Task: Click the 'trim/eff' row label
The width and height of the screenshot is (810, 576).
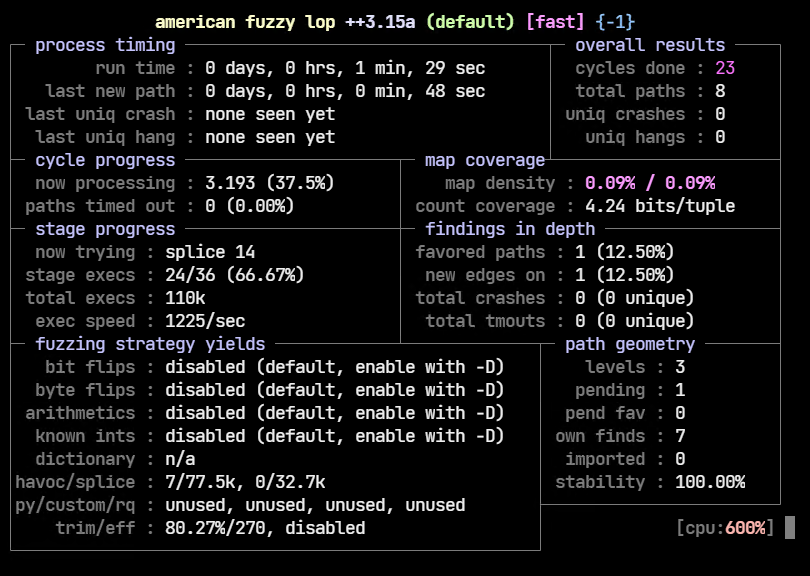Action: (x=96, y=528)
